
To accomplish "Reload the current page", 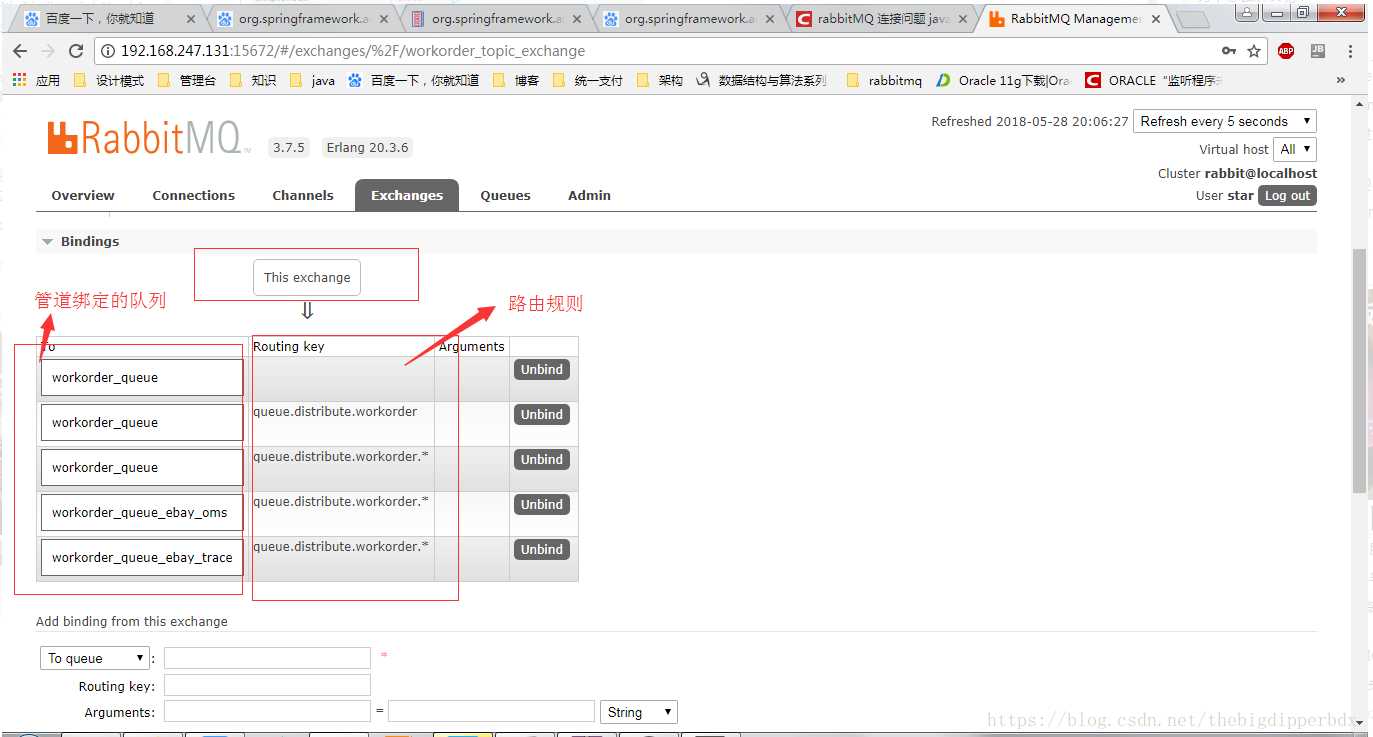I will point(76,51).
